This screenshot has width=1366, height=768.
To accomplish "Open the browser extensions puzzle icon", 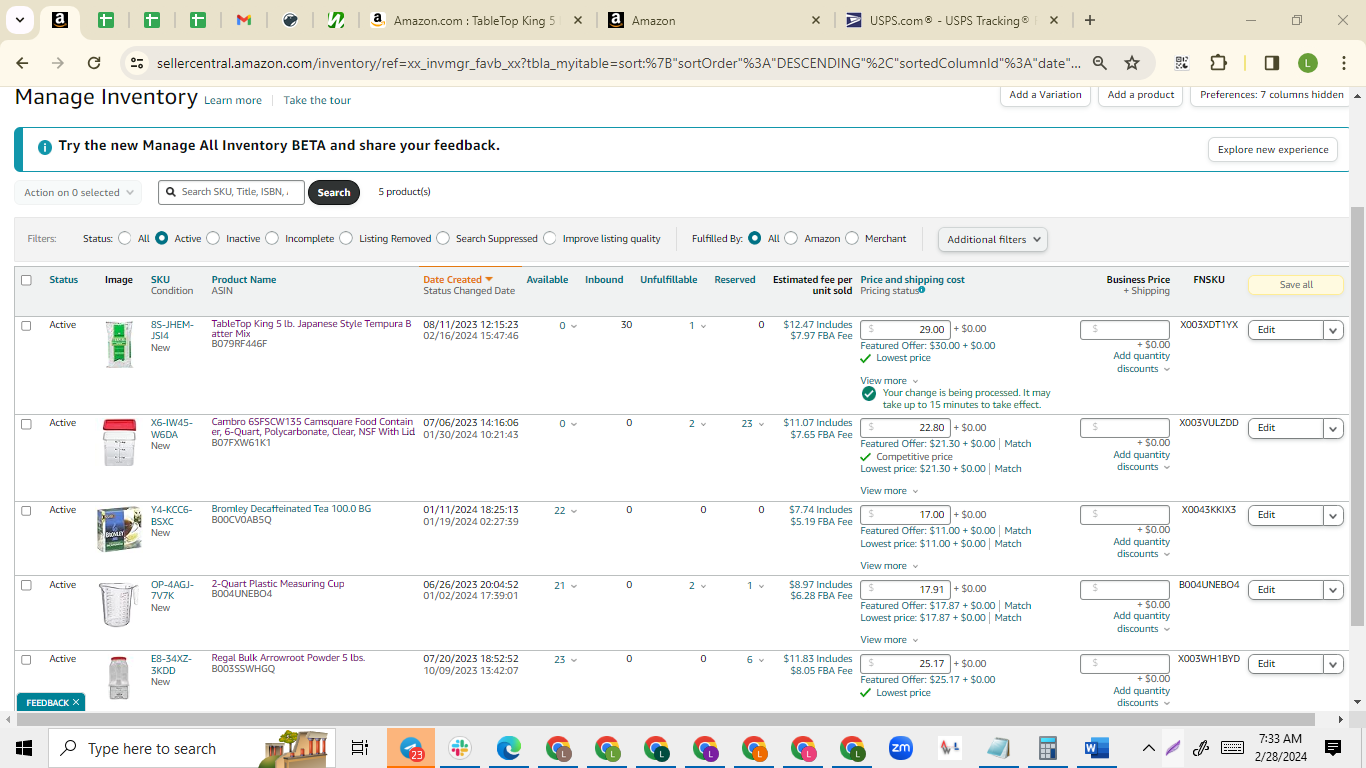I will coord(1218,63).
